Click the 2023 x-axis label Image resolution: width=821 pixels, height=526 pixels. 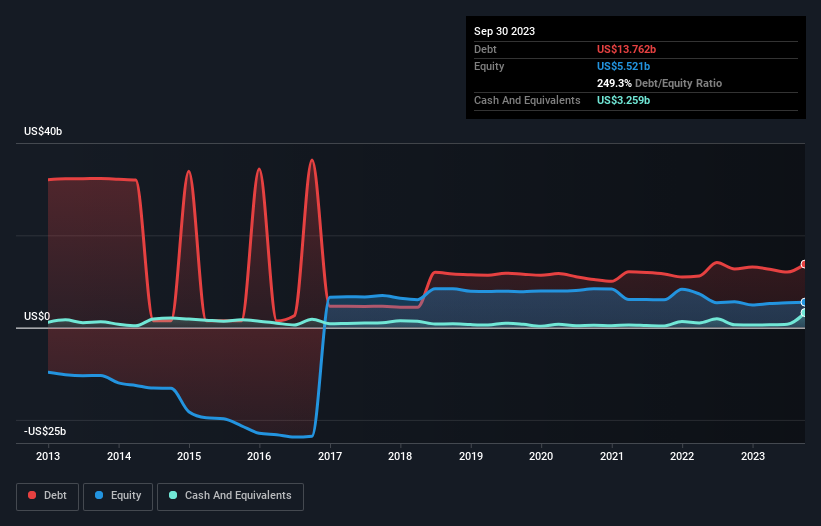[x=753, y=456]
